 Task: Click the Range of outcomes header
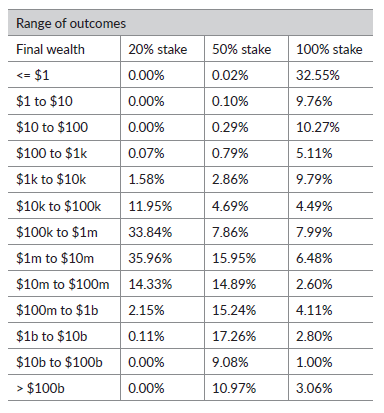[71, 24]
